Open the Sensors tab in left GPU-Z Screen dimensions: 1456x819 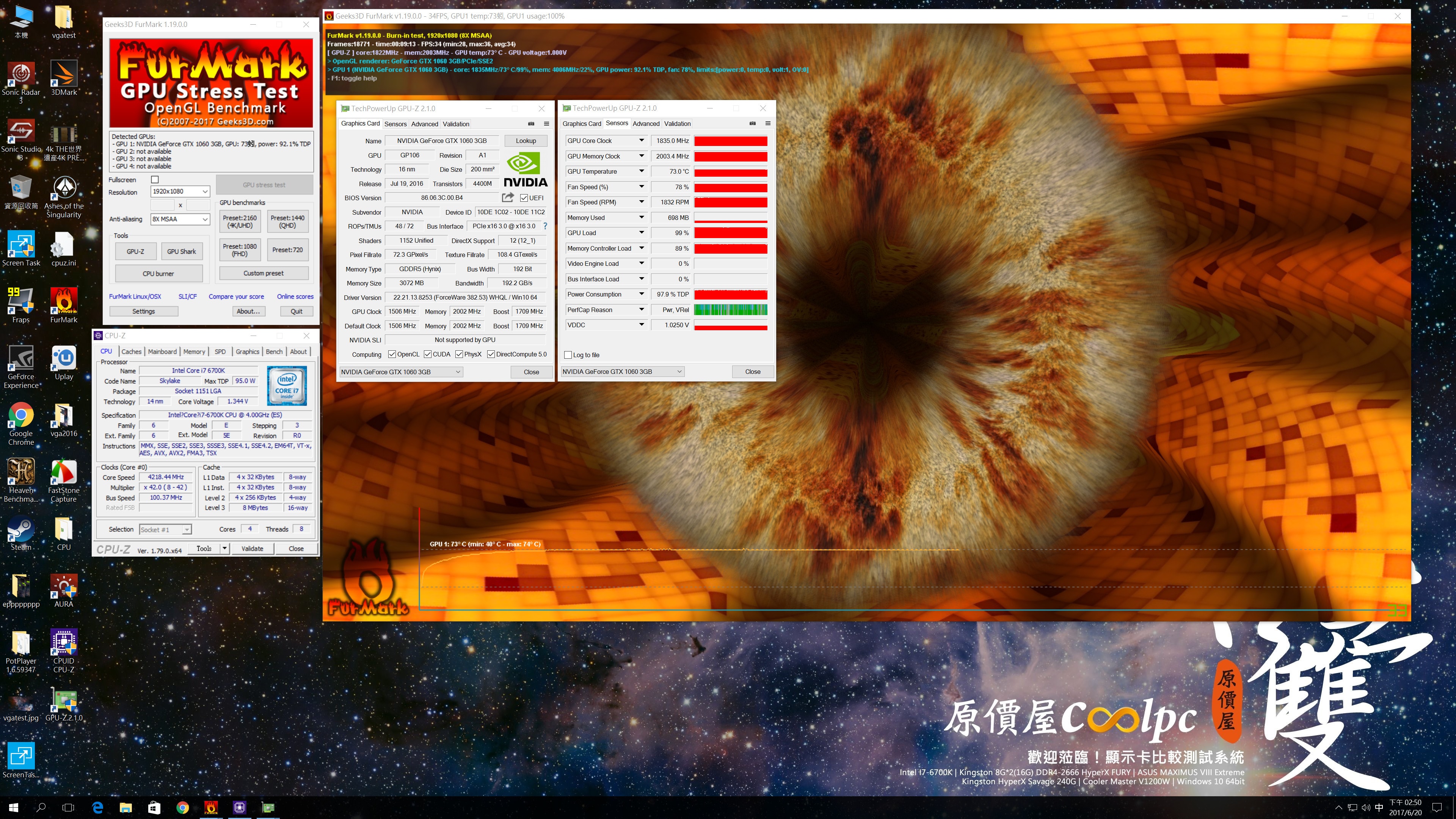point(395,124)
